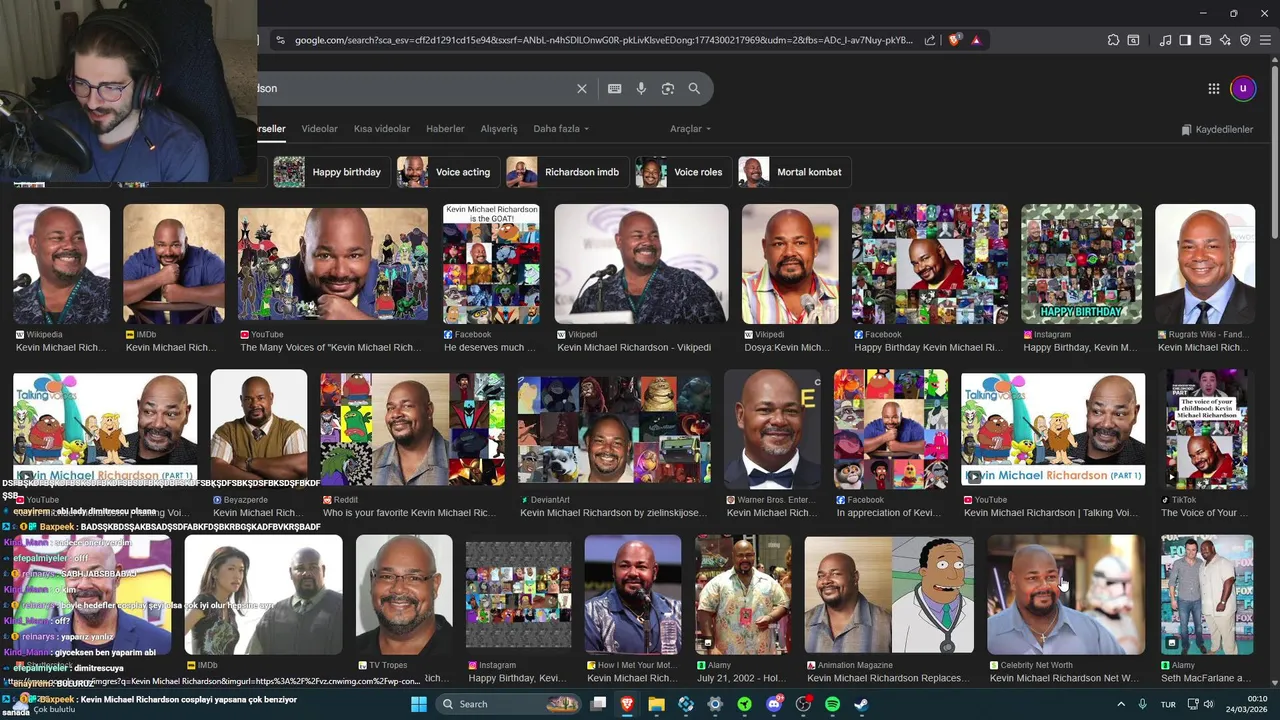Screen dimensions: 1280x720
Task: Open the DeviantArt collage image result
Action: 614,429
